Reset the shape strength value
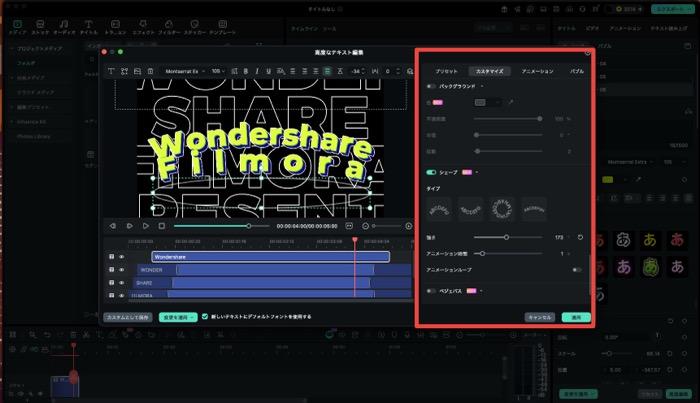The height and width of the screenshot is (403, 700). [x=580, y=237]
